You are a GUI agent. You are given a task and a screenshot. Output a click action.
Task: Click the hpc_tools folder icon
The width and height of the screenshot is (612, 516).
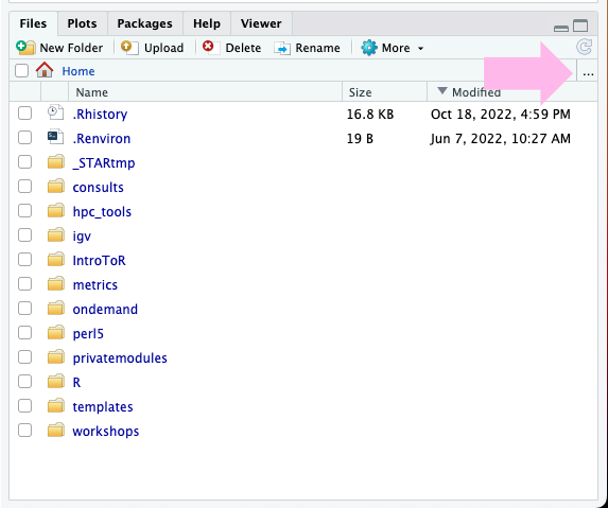pyautogui.click(x=56, y=211)
